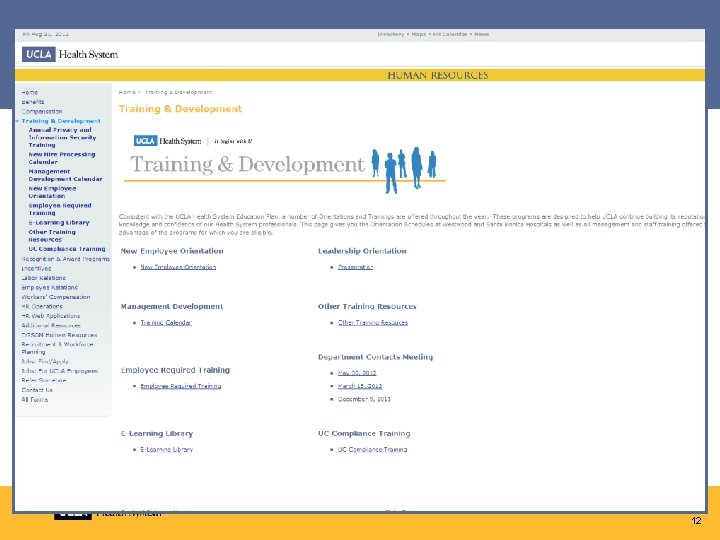Screen dimensions: 720x540
Task: Click the Department Contacts Meeting heading
Action: (x=376, y=357)
